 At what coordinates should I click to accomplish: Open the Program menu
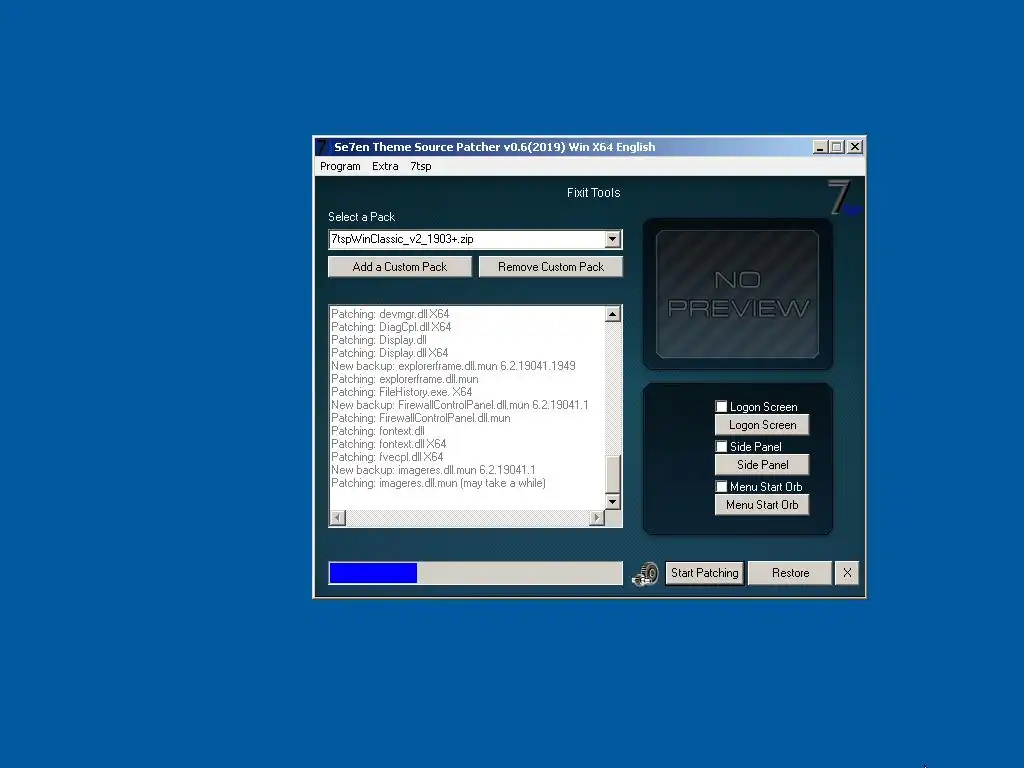click(340, 166)
